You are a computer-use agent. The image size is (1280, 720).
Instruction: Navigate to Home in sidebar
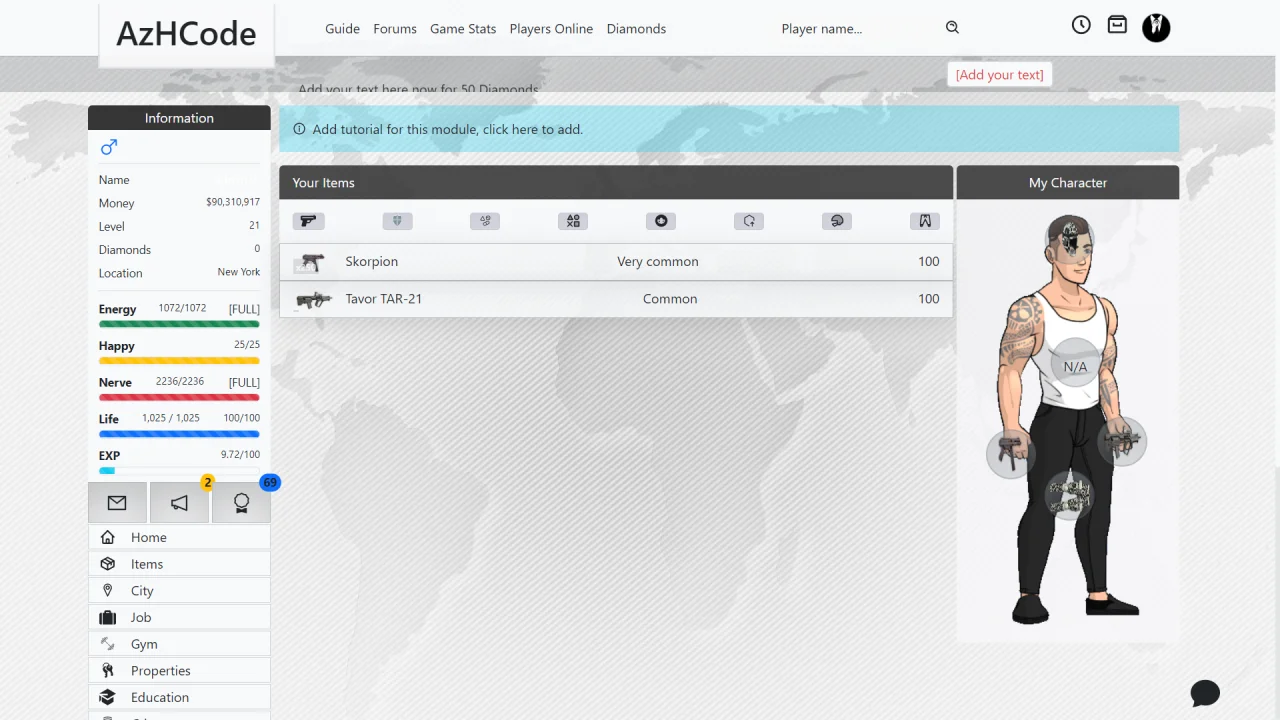pos(179,537)
